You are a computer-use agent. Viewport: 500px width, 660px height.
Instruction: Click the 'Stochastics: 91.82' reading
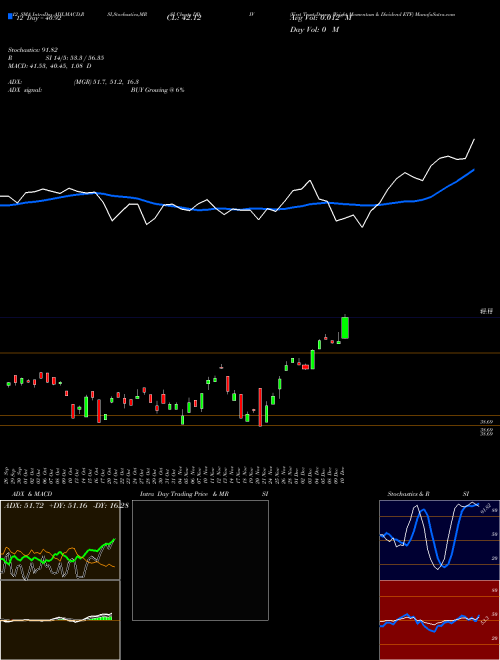click(33, 50)
